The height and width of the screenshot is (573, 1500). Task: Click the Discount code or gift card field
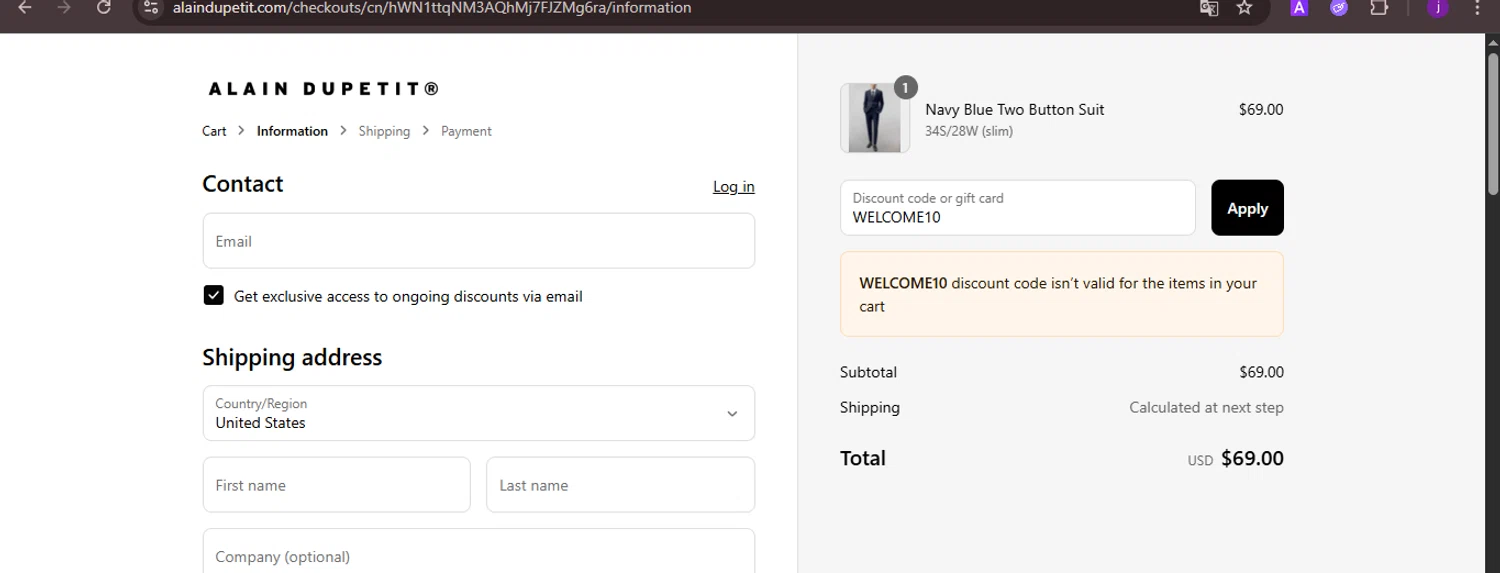[x=1018, y=208]
